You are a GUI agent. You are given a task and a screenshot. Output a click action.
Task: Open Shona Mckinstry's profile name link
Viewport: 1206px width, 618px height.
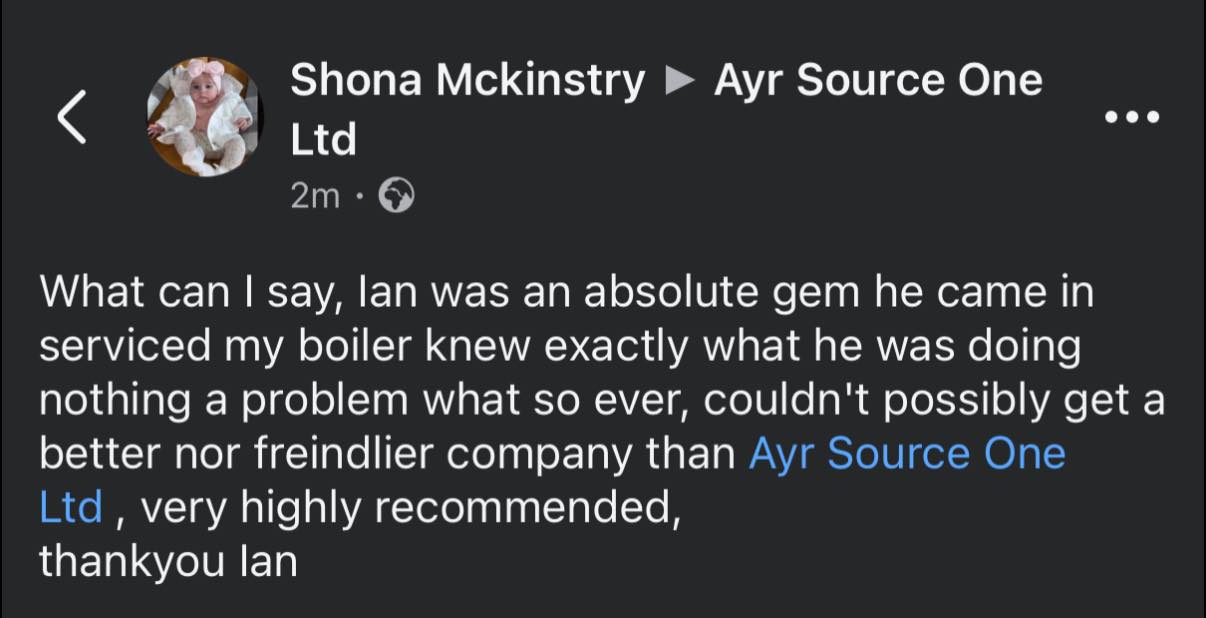467,81
